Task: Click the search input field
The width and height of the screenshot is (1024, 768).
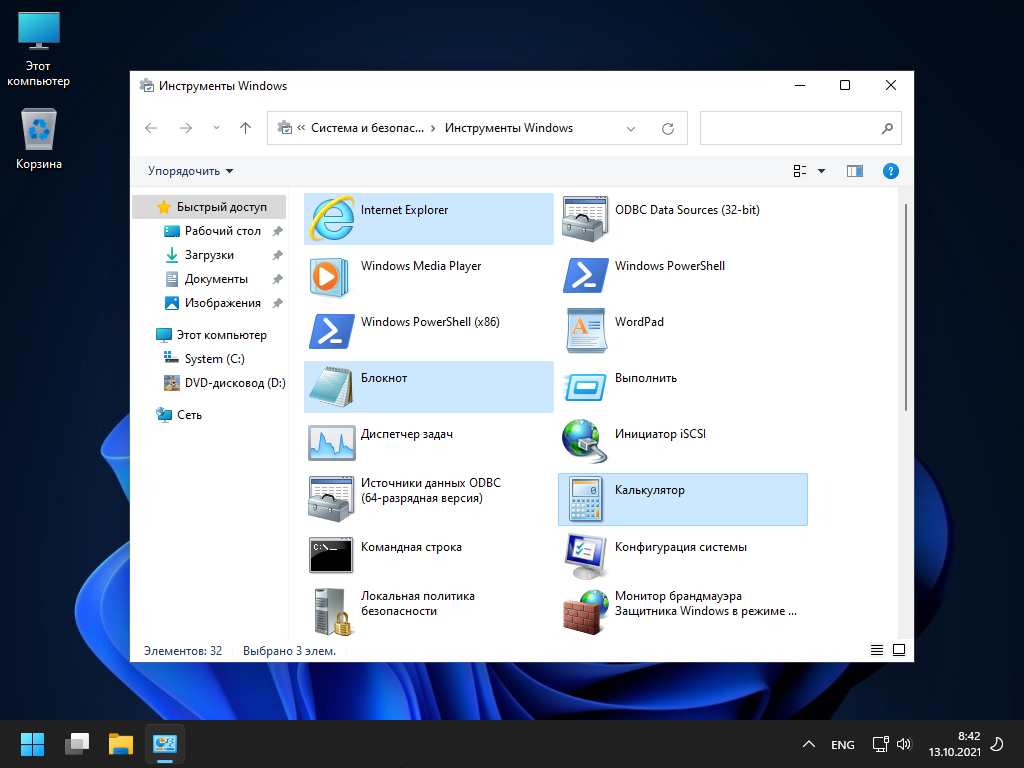Action: coord(788,128)
